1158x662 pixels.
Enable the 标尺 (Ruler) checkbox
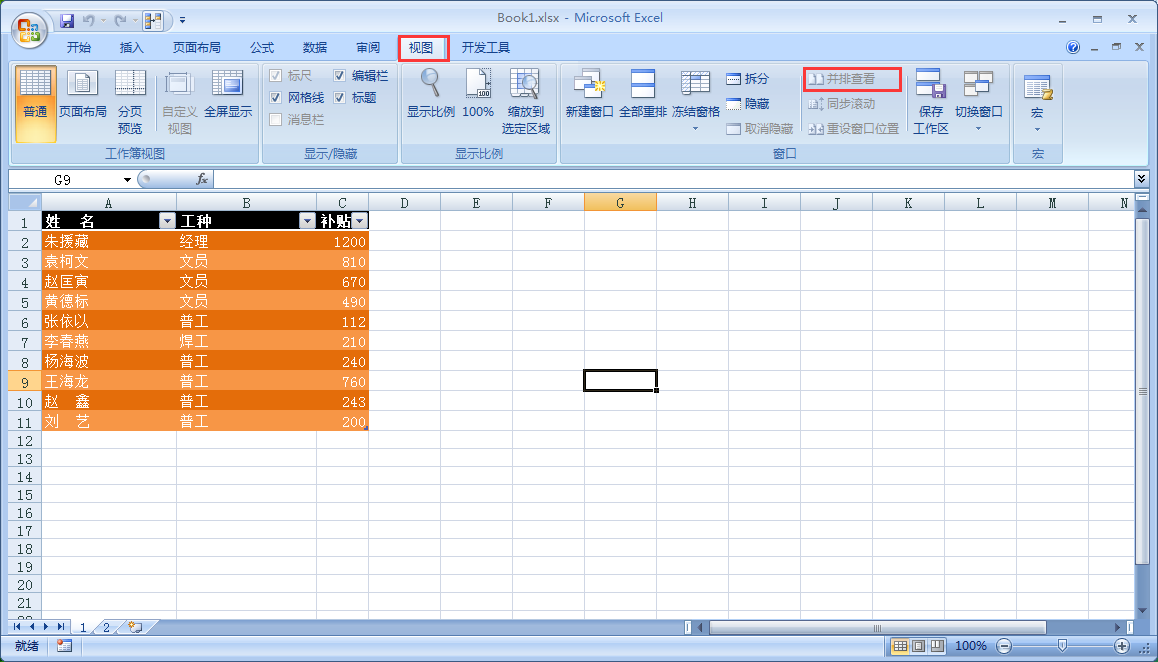[x=277, y=75]
